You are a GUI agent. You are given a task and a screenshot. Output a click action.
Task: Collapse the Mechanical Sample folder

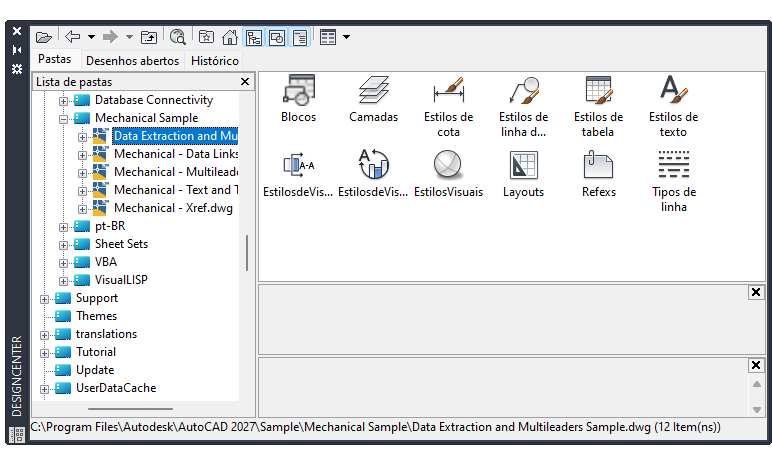point(64,119)
